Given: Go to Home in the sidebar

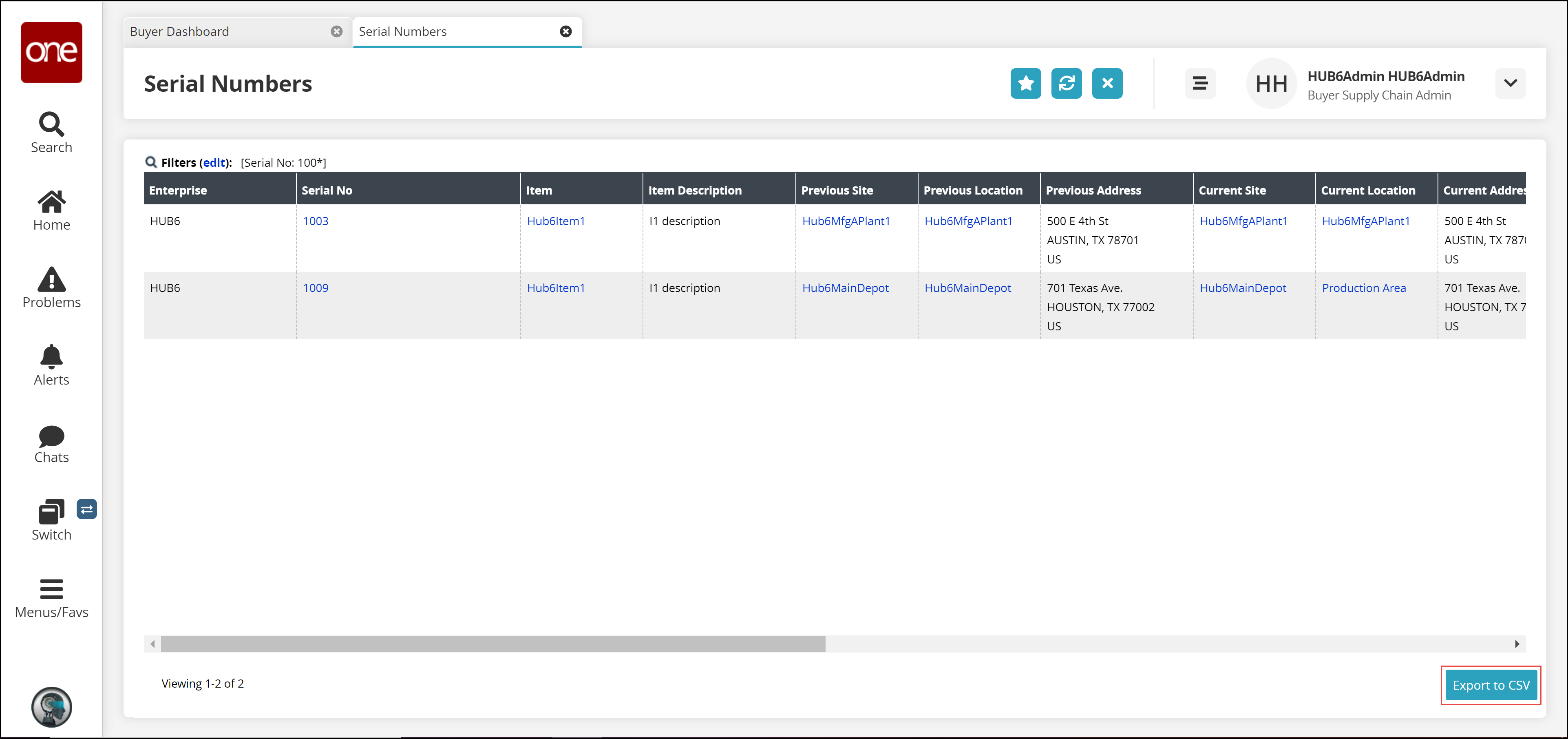Looking at the screenshot, I should point(51,202).
